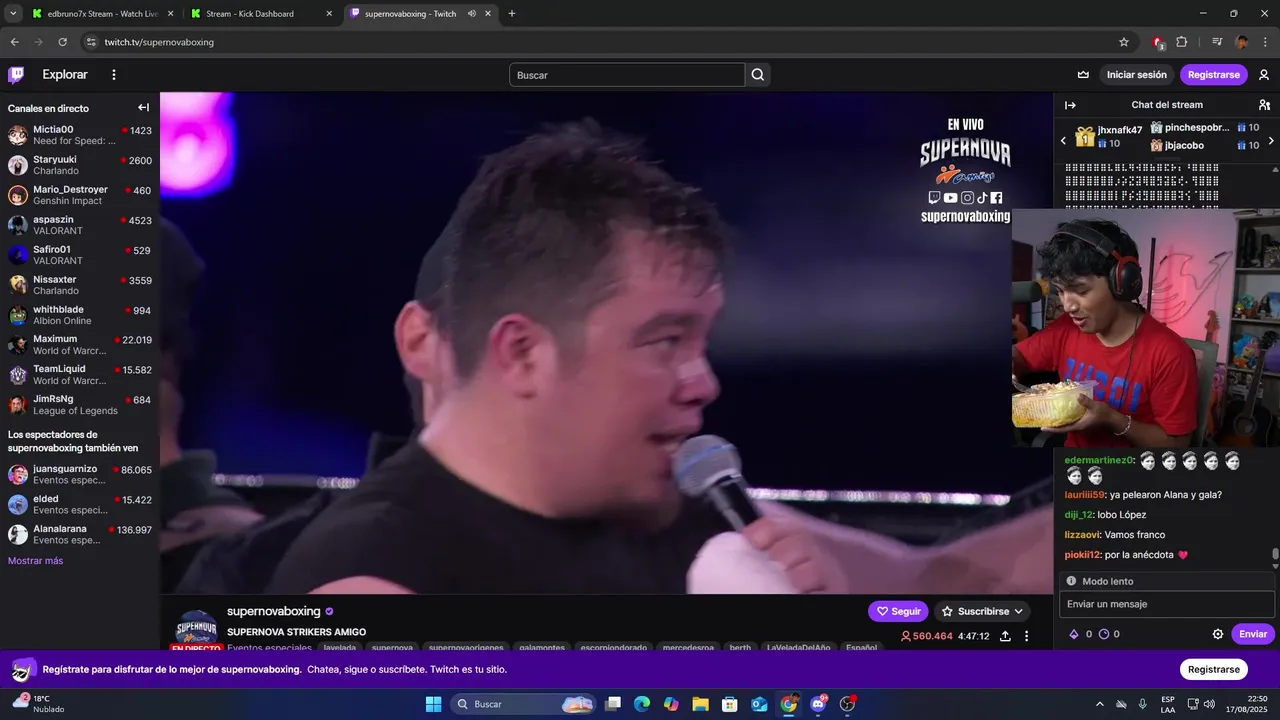Go back with the browser back arrow

tap(14, 42)
